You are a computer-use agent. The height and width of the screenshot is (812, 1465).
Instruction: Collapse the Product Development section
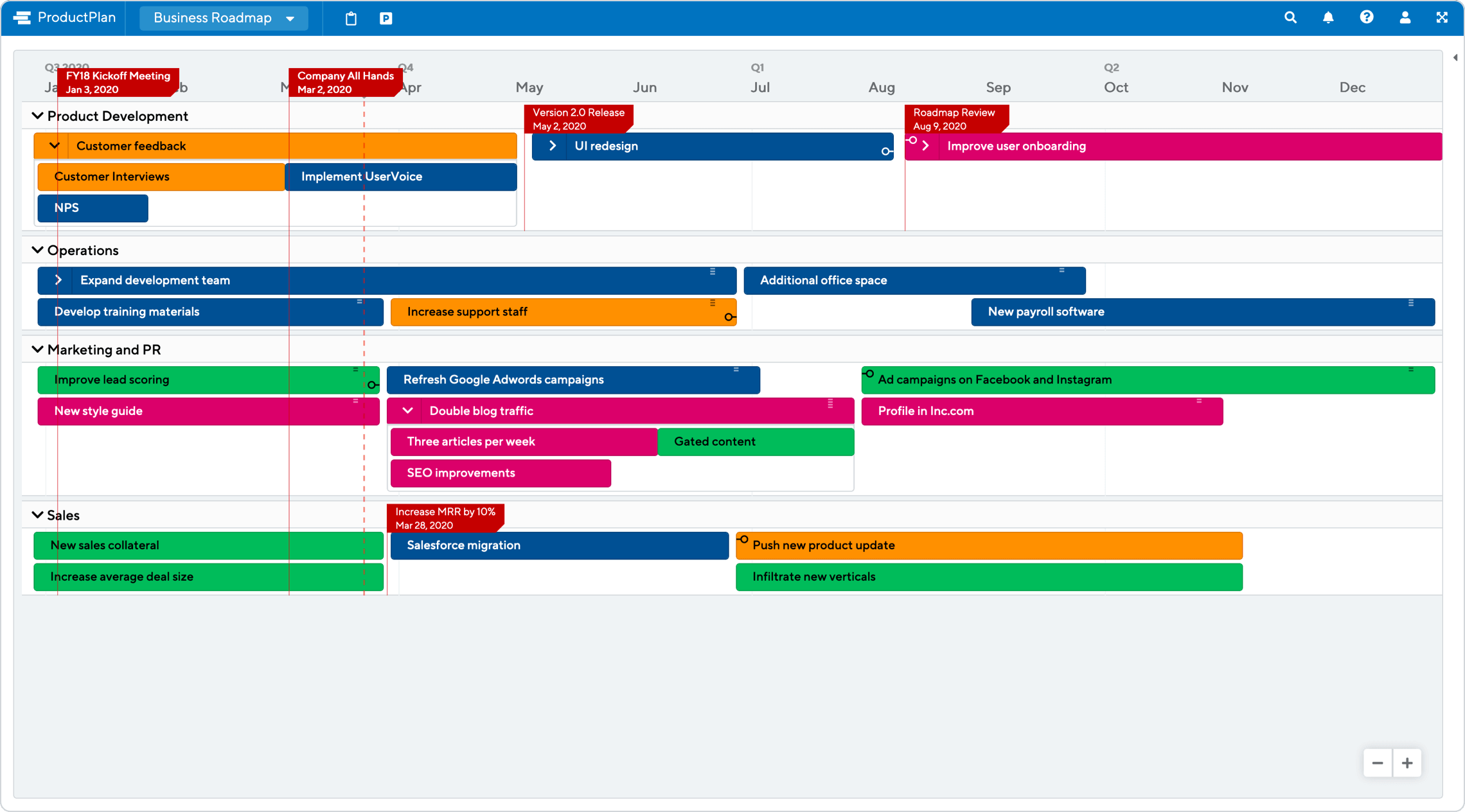point(38,116)
